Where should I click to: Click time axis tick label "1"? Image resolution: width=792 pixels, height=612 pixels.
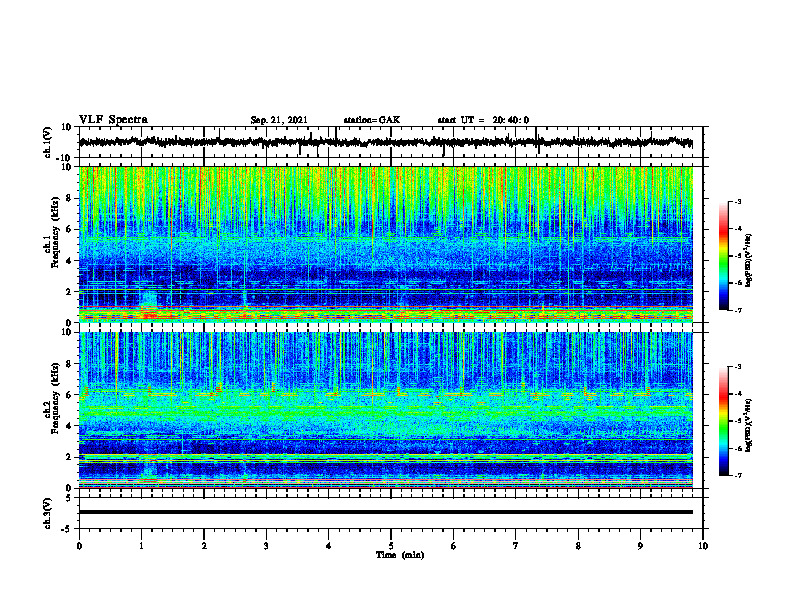click(141, 546)
